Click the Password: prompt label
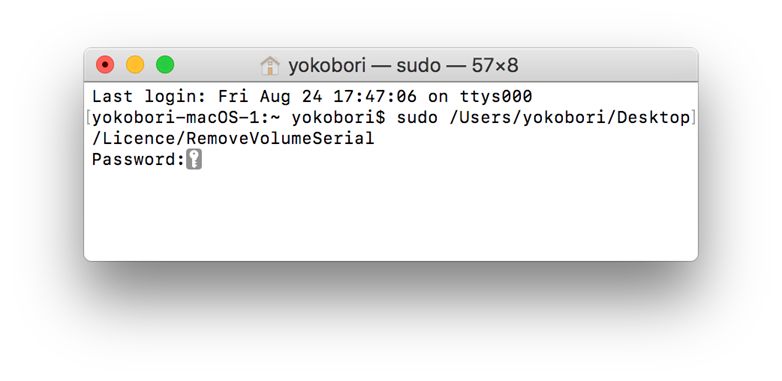The width and height of the screenshot is (782, 381). point(139,160)
